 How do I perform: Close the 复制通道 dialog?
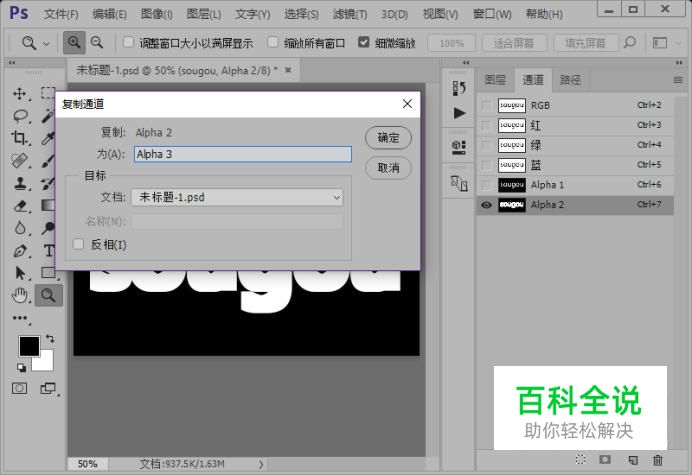(x=407, y=104)
